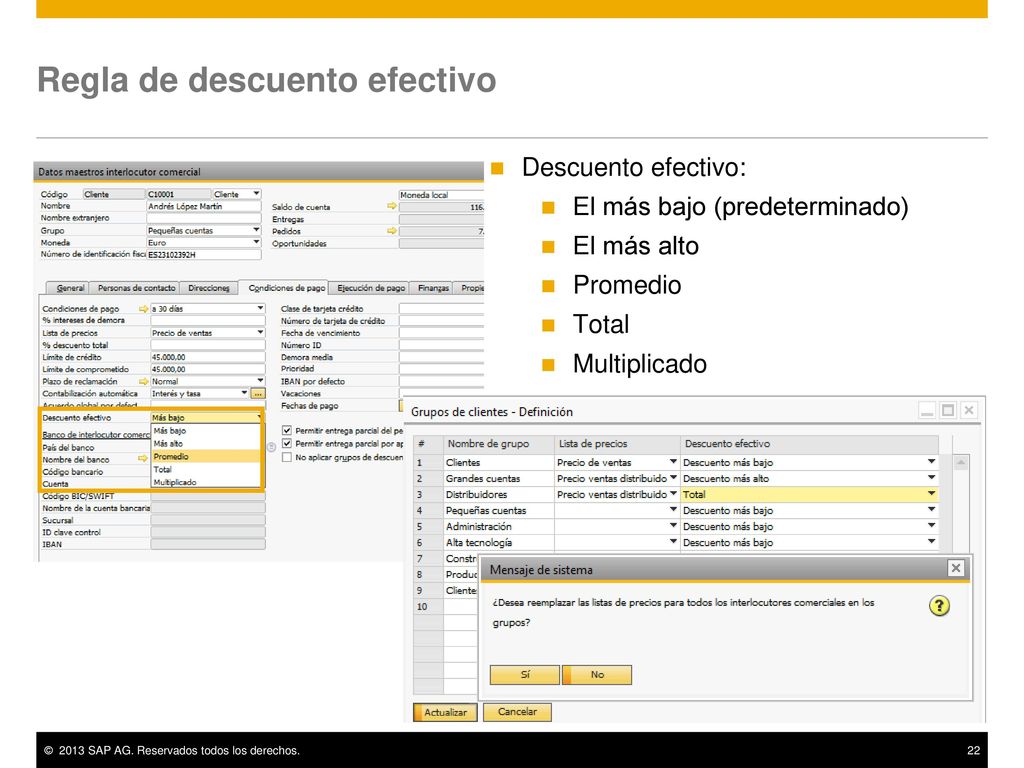Select Alta tecnología group name cell
This screenshot has height=768, width=1024.
coord(499,542)
